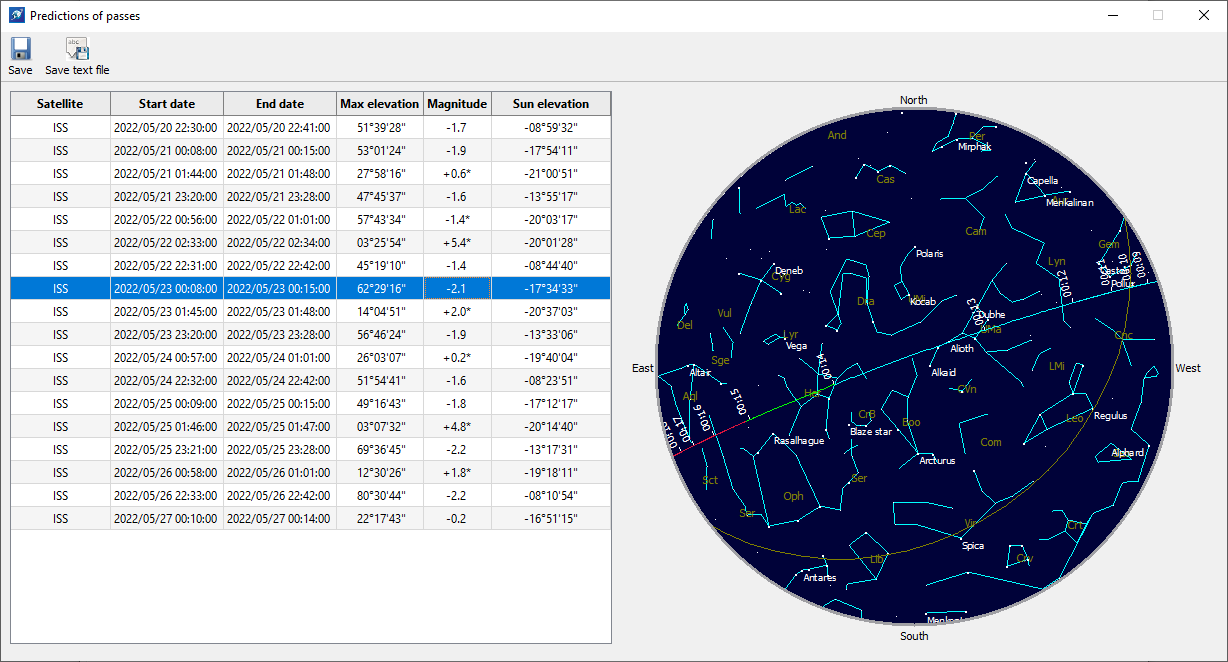Image resolution: width=1228 pixels, height=662 pixels.
Task: Select the pass starting 2022/05/23 23:20:00
Action: coord(310,334)
